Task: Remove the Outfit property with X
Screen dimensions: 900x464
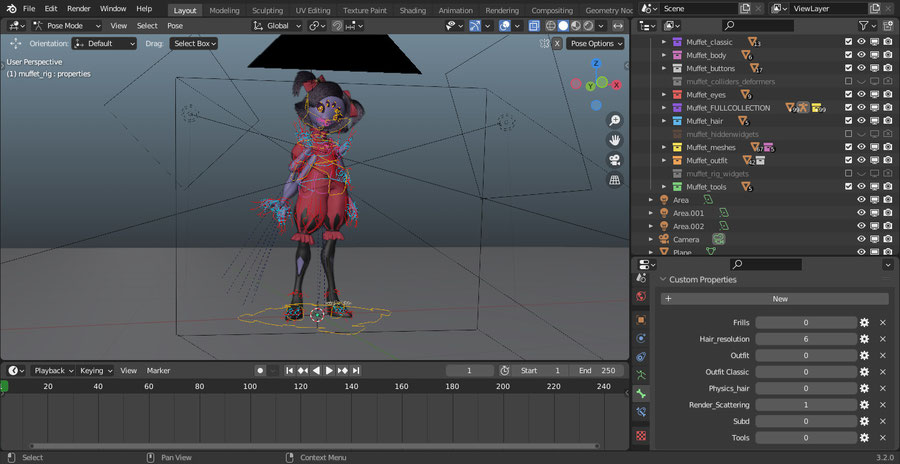Action: tap(883, 355)
